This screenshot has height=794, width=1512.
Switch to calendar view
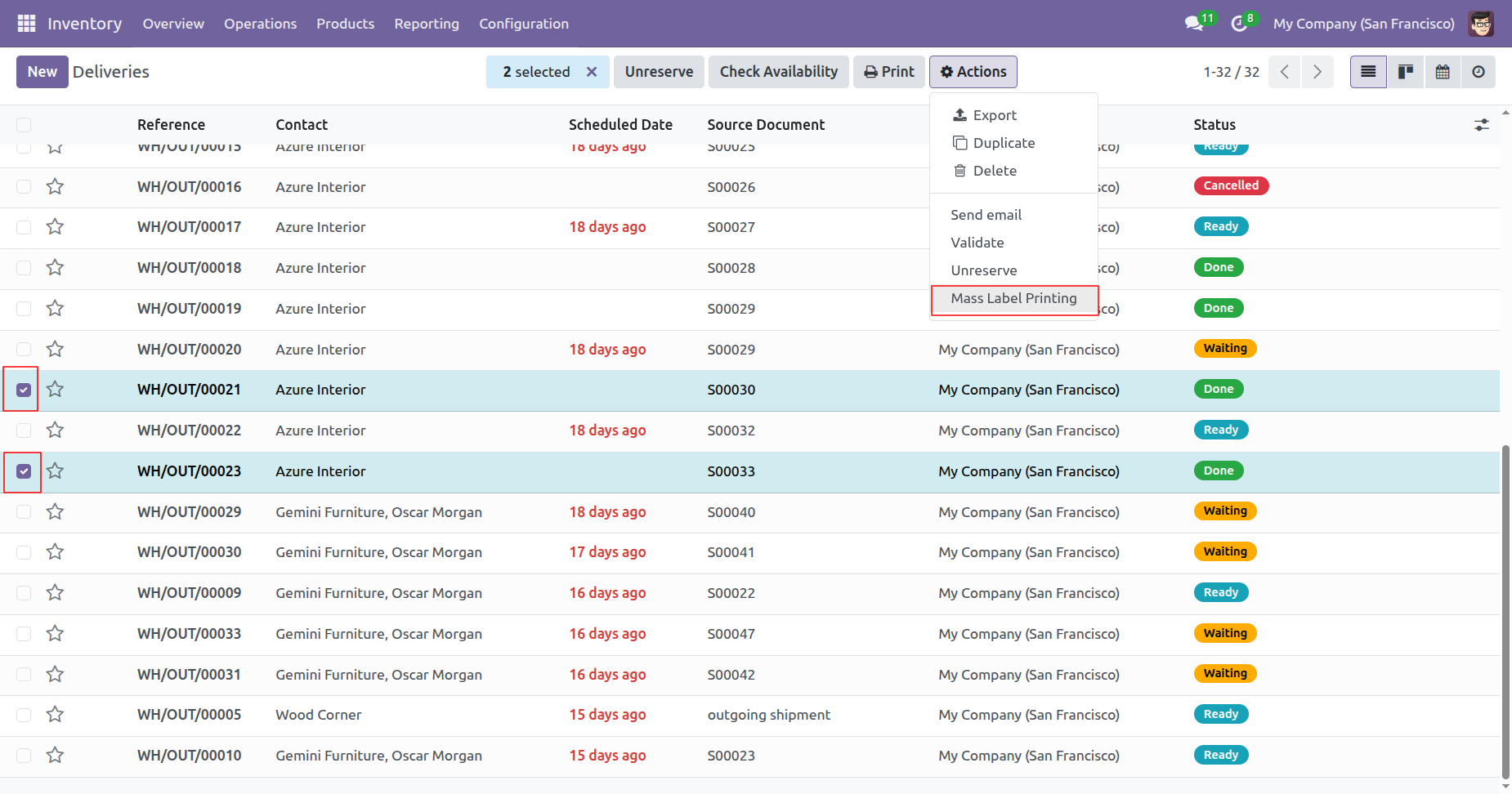(x=1443, y=72)
